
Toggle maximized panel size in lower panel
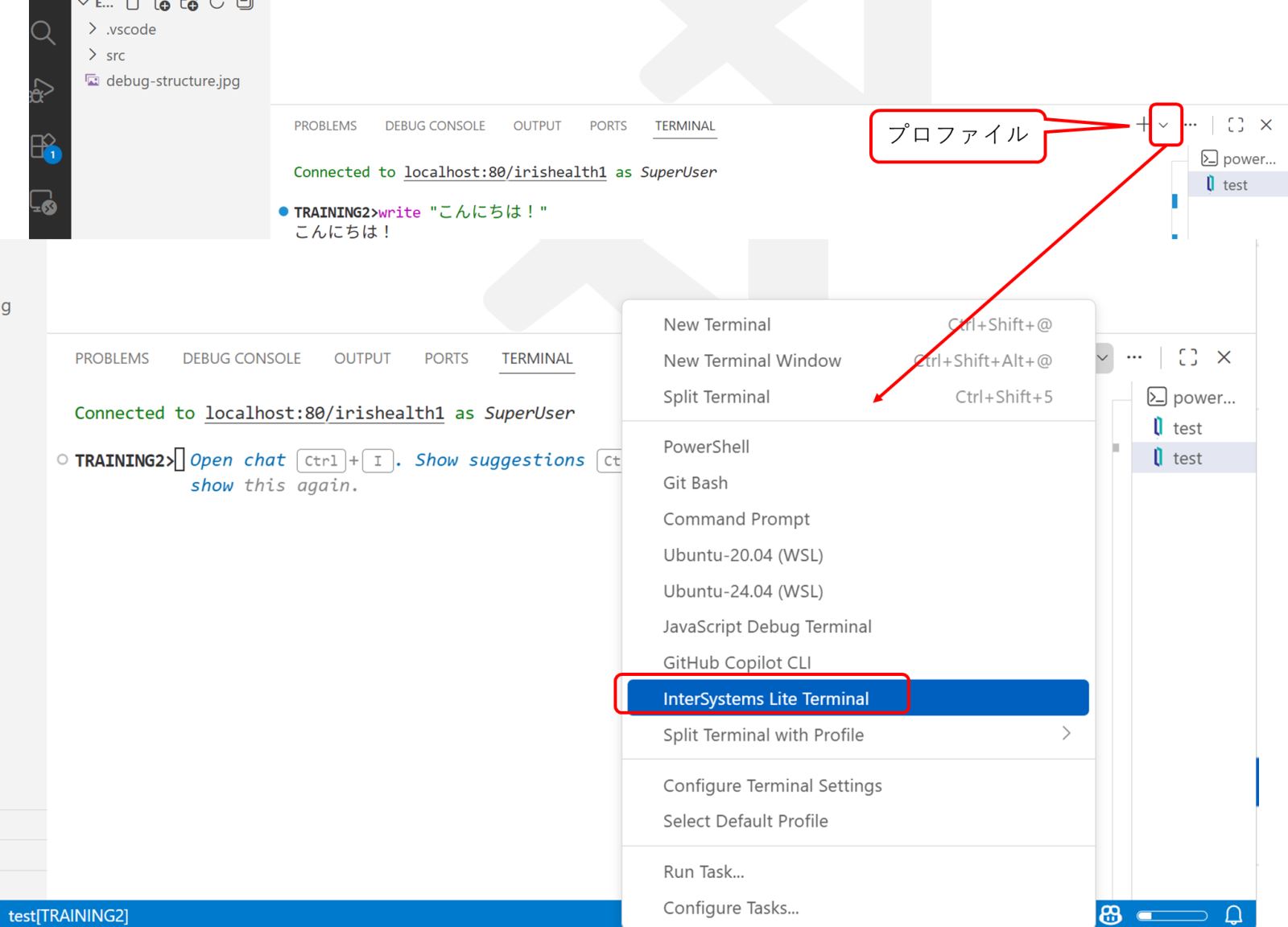(x=1187, y=357)
